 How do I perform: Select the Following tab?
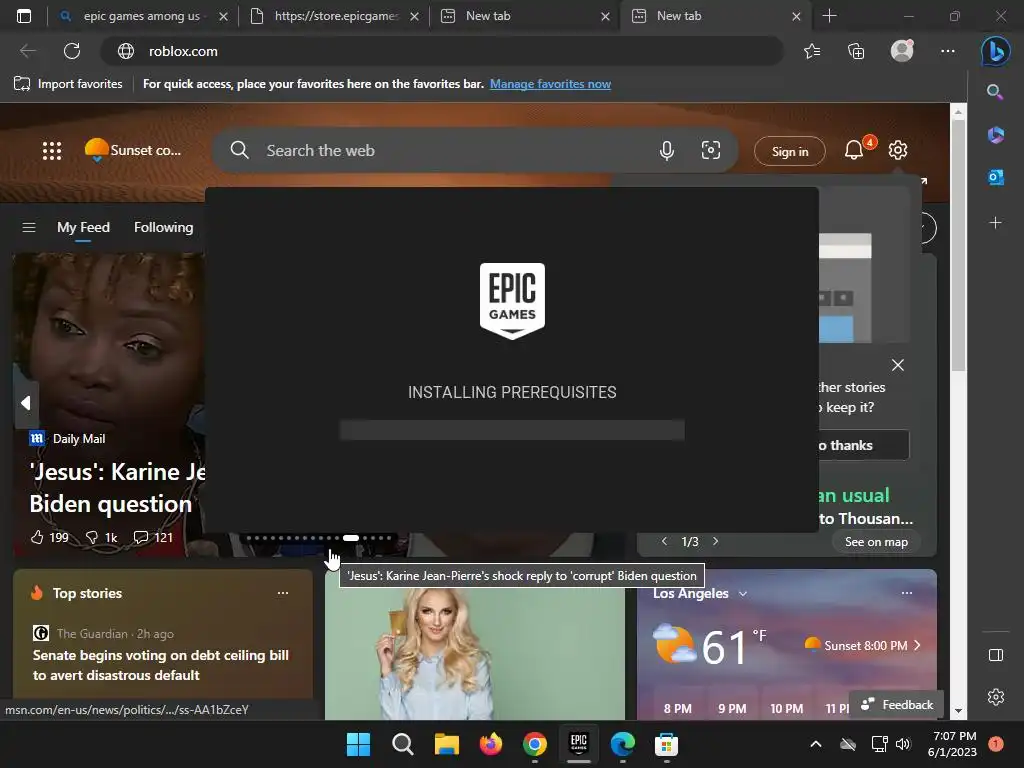(x=163, y=227)
